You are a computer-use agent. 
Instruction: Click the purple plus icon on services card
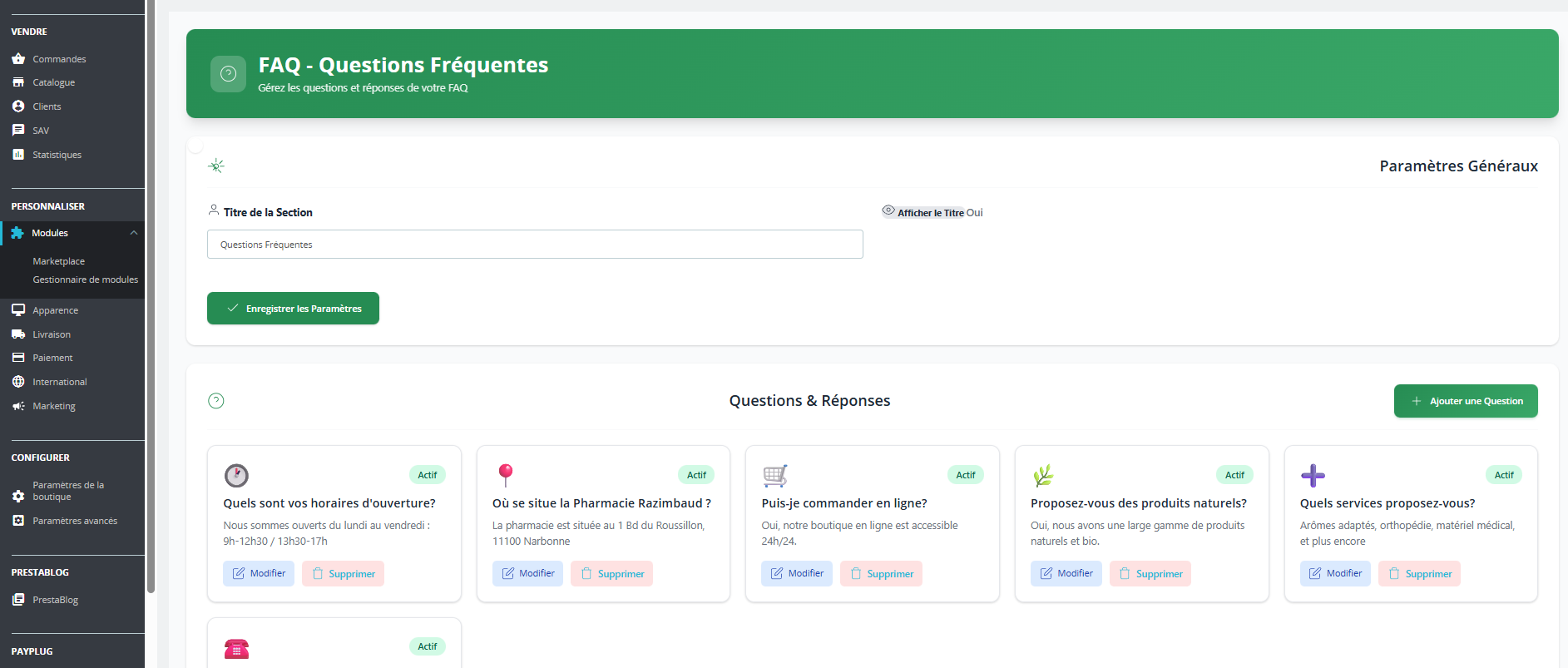1313,476
